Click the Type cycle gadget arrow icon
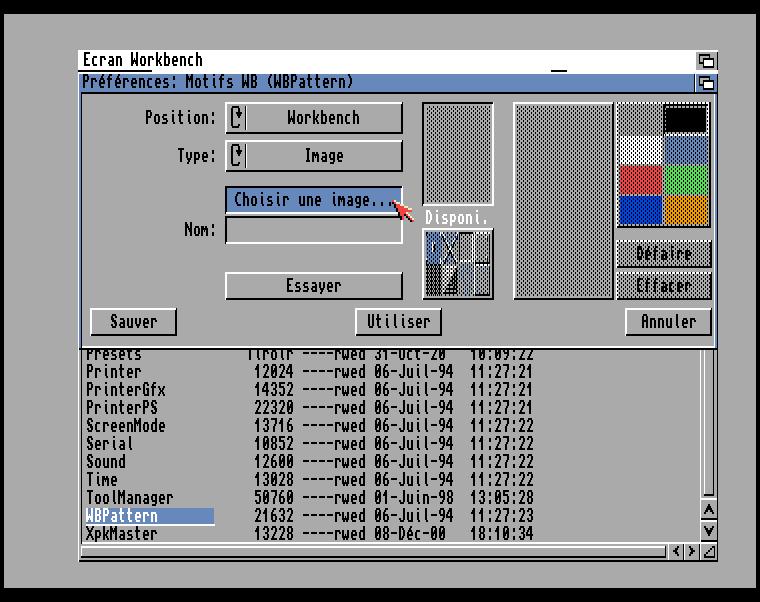The width and height of the screenshot is (760, 602). coord(237,156)
